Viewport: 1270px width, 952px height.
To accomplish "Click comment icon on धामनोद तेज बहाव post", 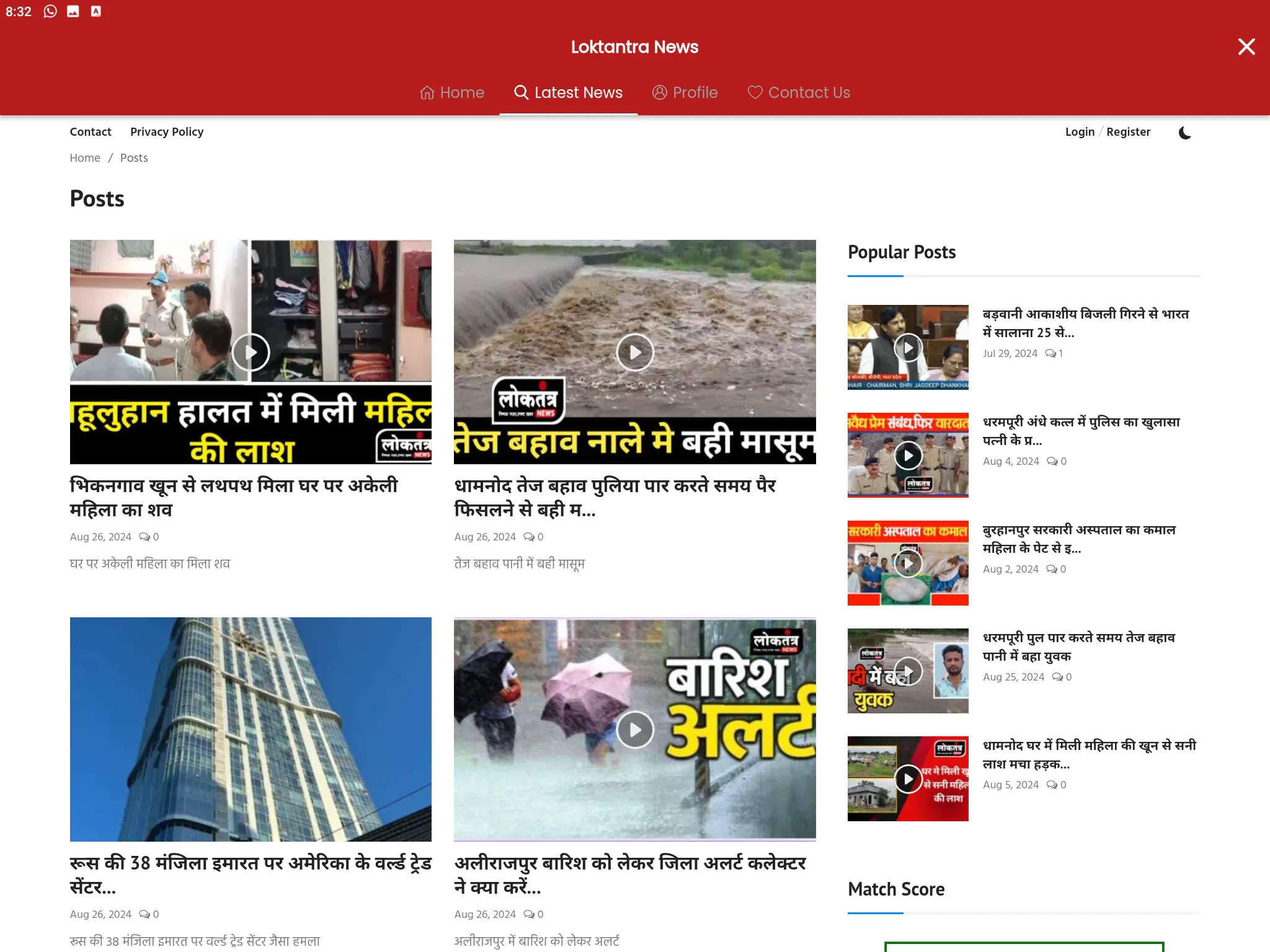I will [529, 537].
